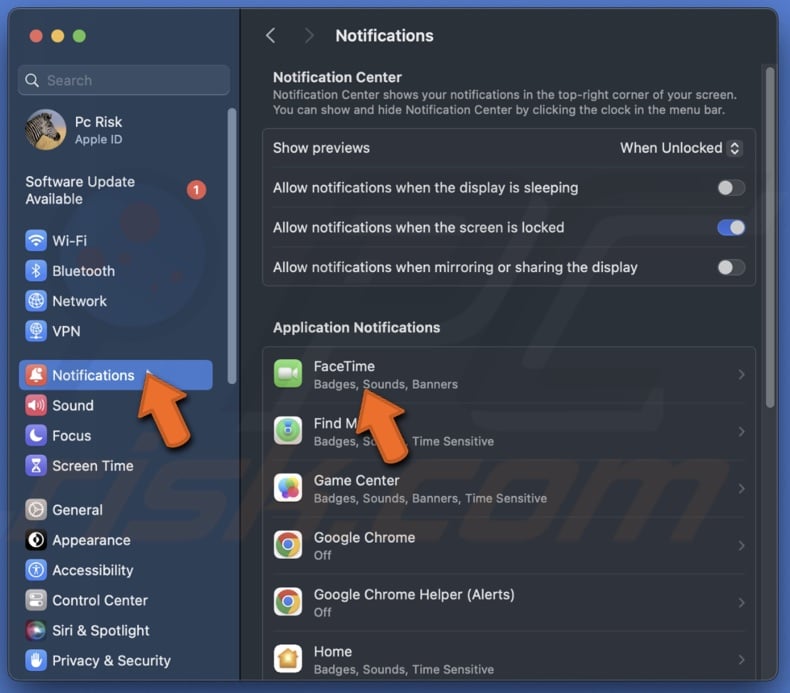Click the Bluetooth sidebar icon
The width and height of the screenshot is (790, 693).
pyautogui.click(x=36, y=271)
